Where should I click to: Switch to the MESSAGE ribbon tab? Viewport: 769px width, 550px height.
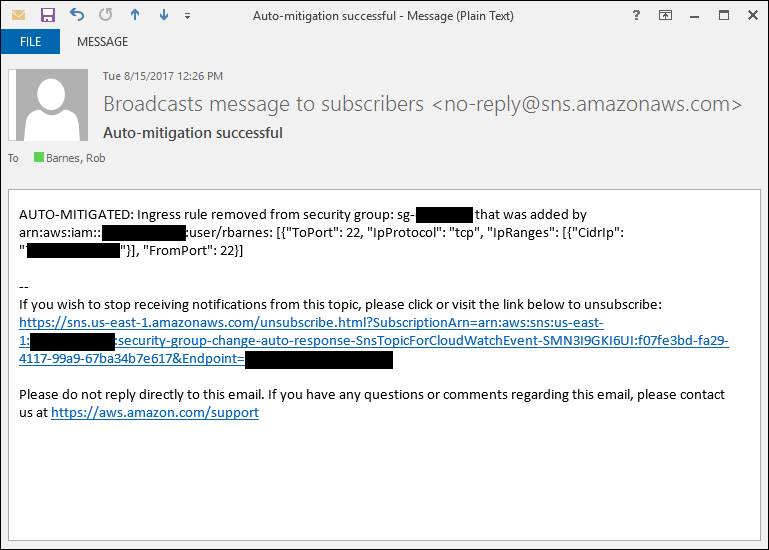tap(103, 42)
